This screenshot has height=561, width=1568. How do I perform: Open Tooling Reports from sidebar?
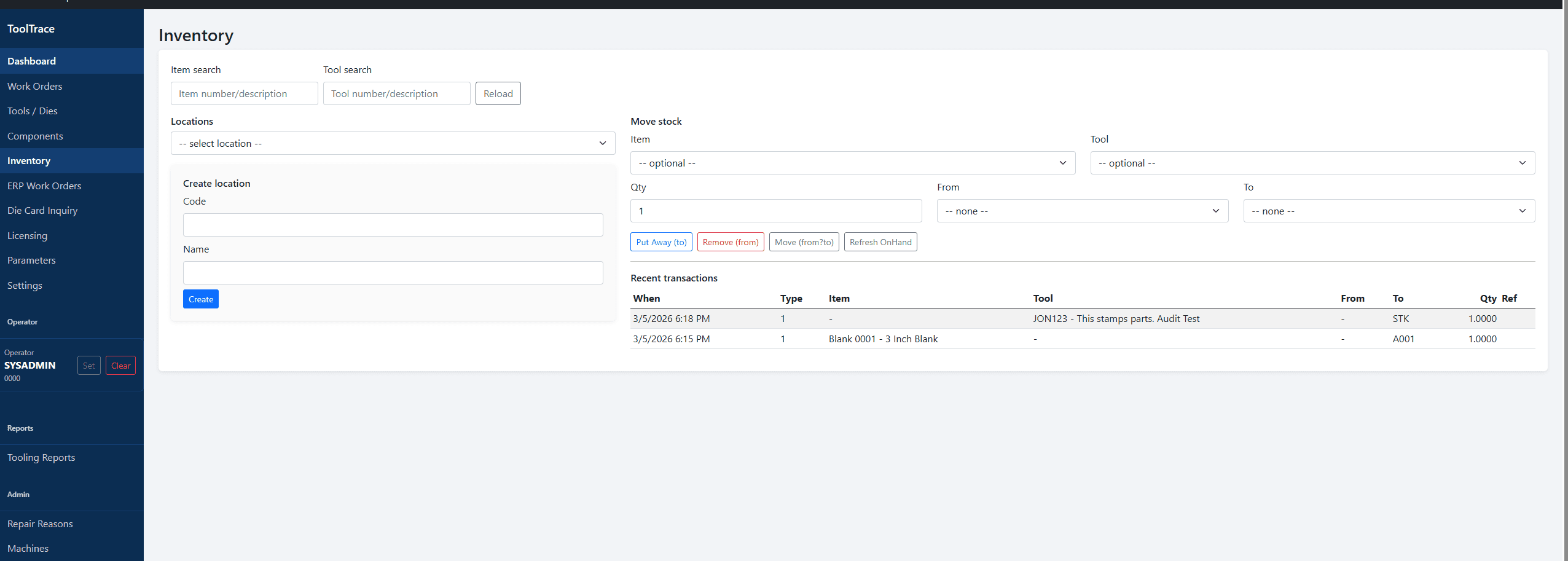41,458
